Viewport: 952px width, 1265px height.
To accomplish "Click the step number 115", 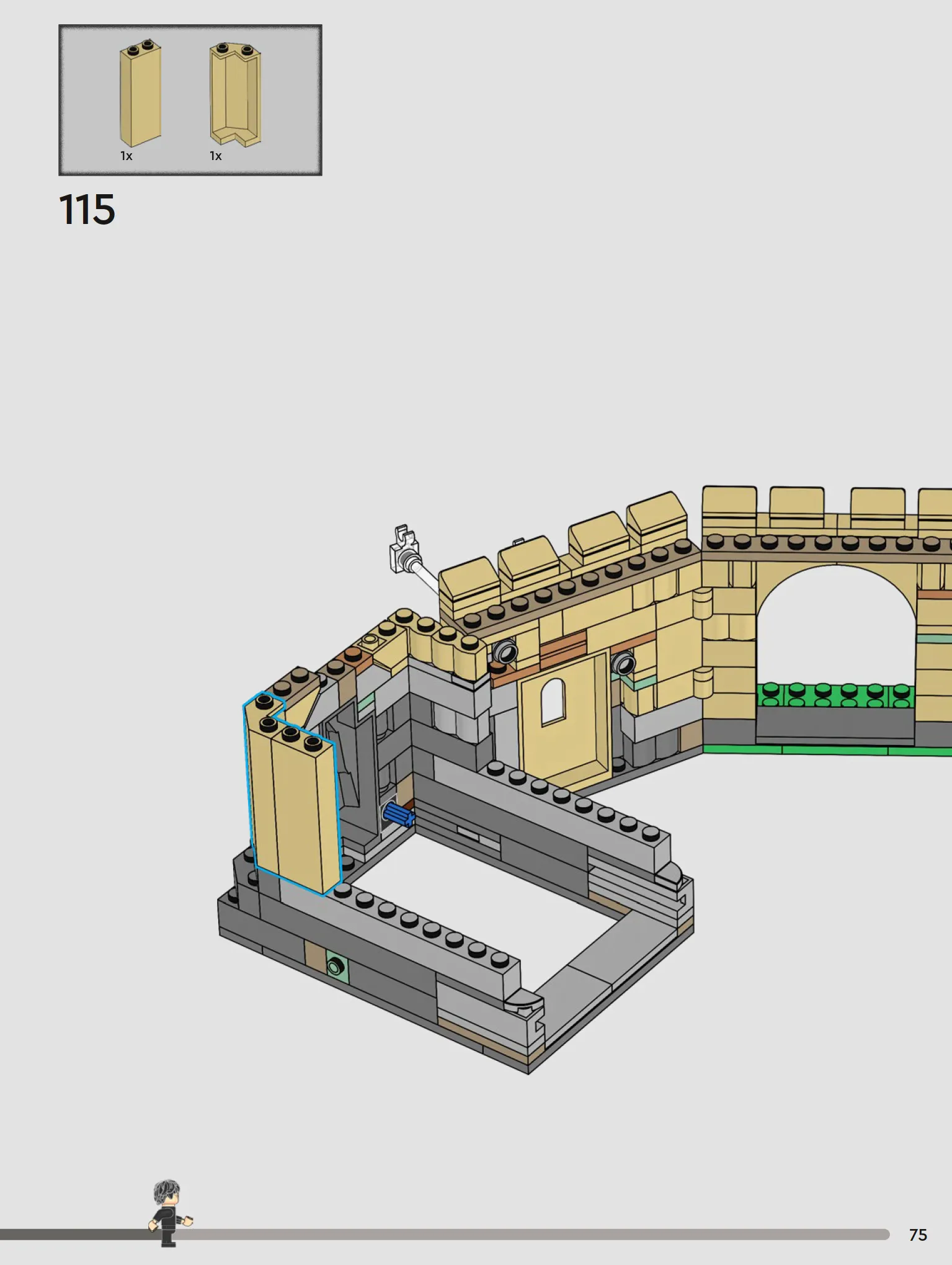I will [87, 209].
